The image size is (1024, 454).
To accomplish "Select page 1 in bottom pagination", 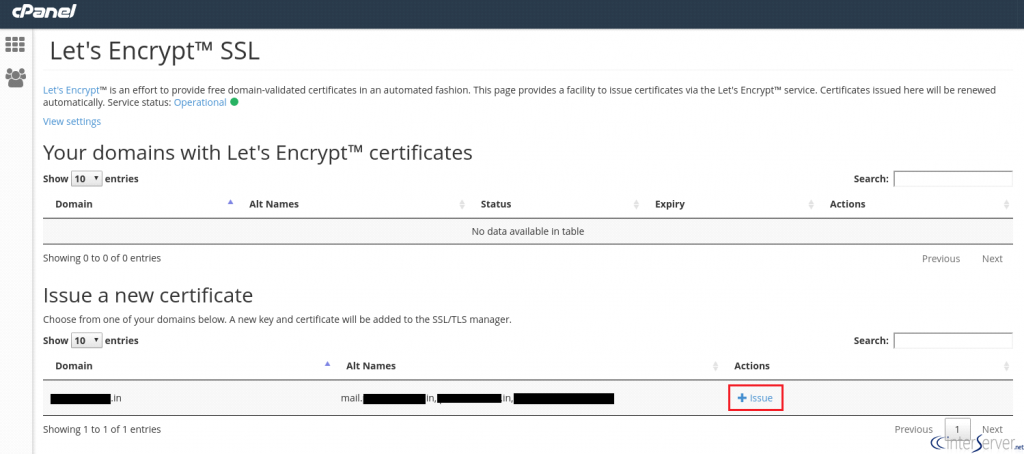I will pos(957,429).
